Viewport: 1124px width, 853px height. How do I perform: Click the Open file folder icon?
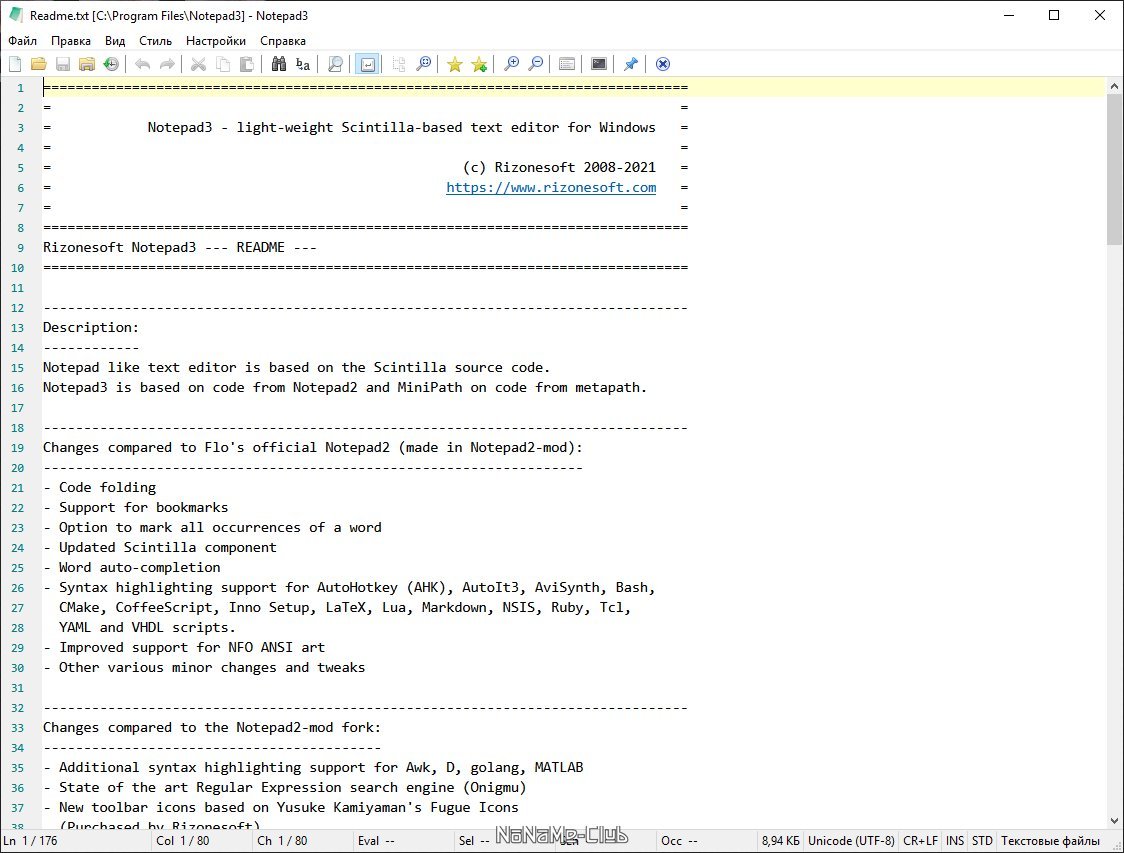[x=39, y=64]
